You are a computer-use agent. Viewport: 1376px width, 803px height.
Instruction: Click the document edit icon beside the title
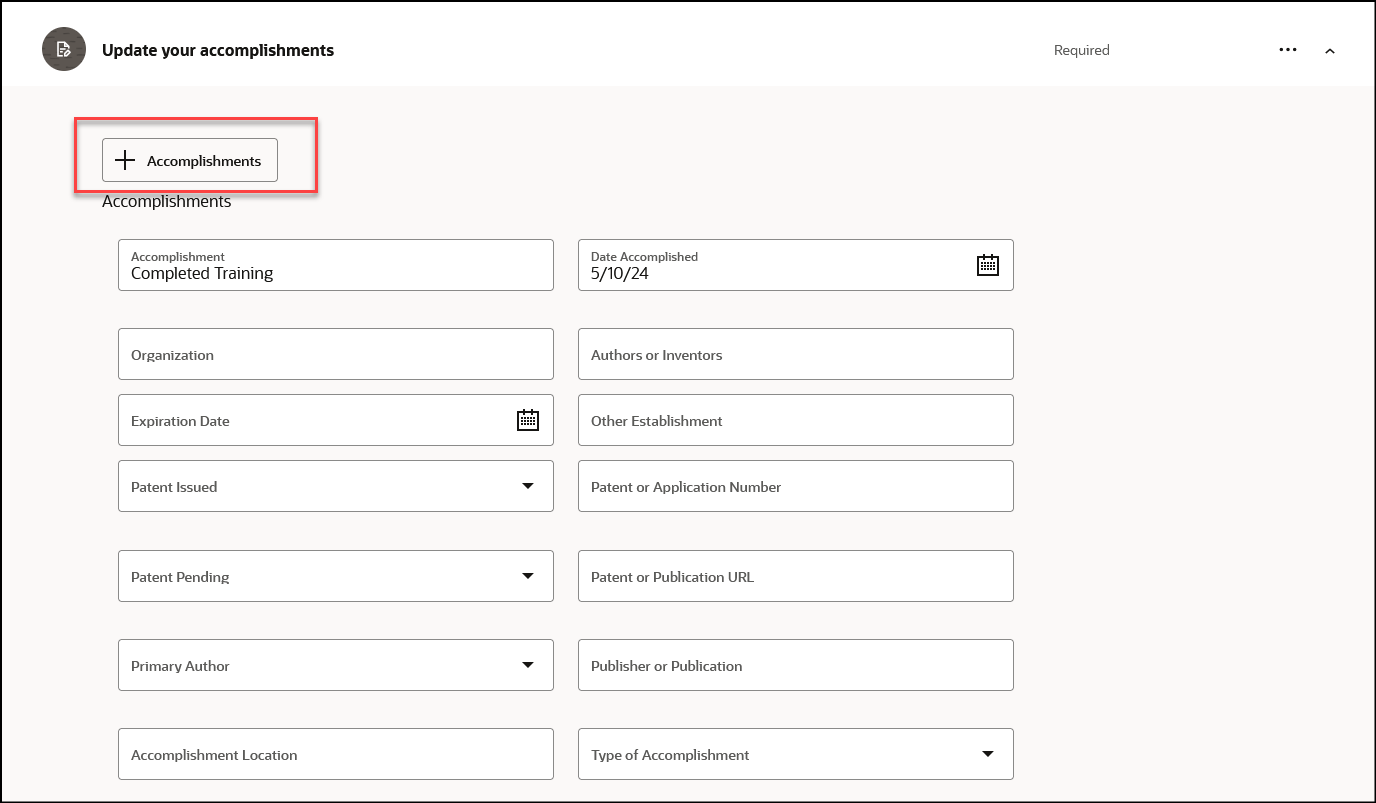tap(64, 49)
